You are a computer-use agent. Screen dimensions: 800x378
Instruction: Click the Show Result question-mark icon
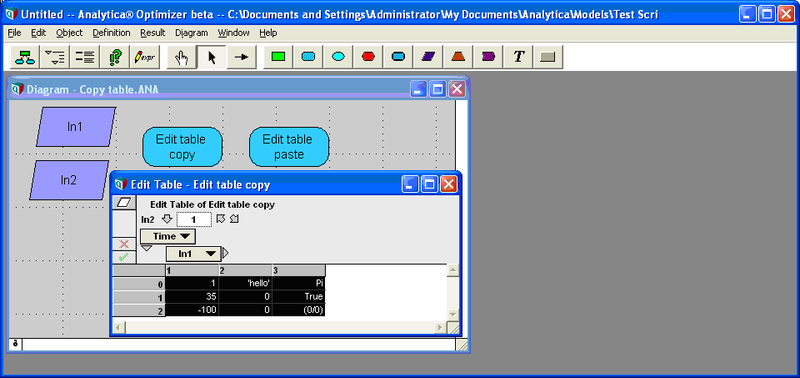(x=114, y=57)
